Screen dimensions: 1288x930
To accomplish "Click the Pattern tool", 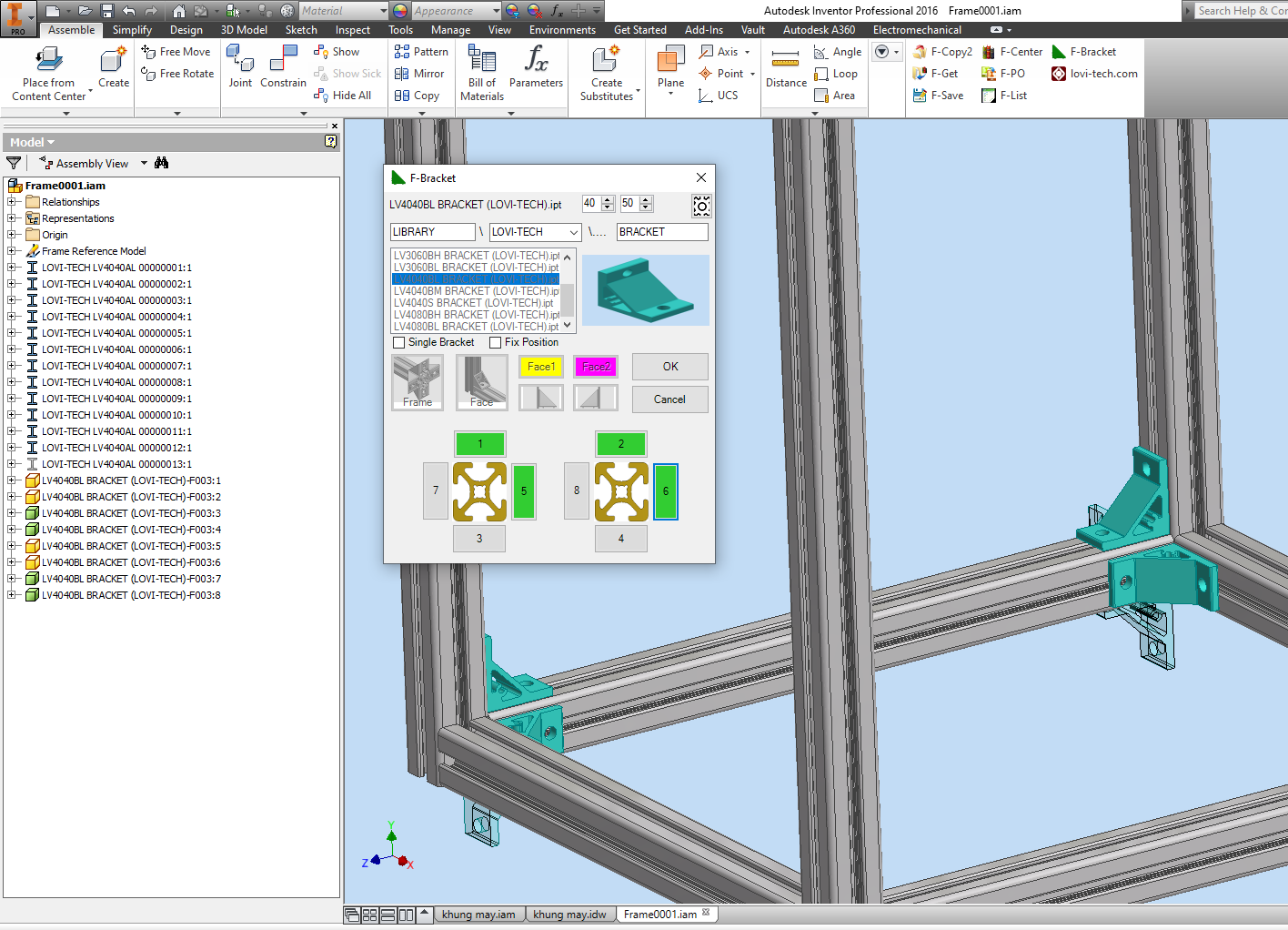I will coord(421,52).
